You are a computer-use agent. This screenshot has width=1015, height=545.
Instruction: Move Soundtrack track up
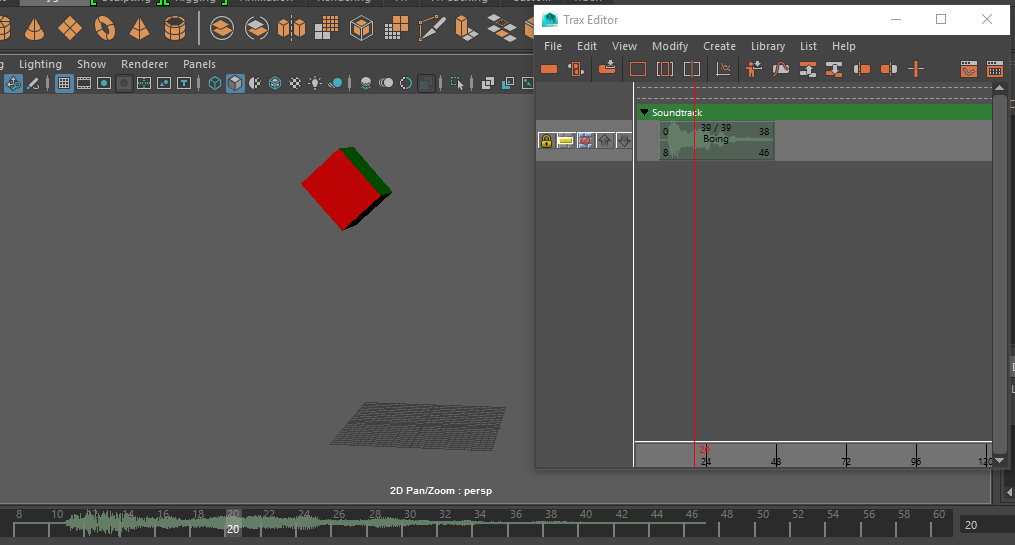[605, 140]
